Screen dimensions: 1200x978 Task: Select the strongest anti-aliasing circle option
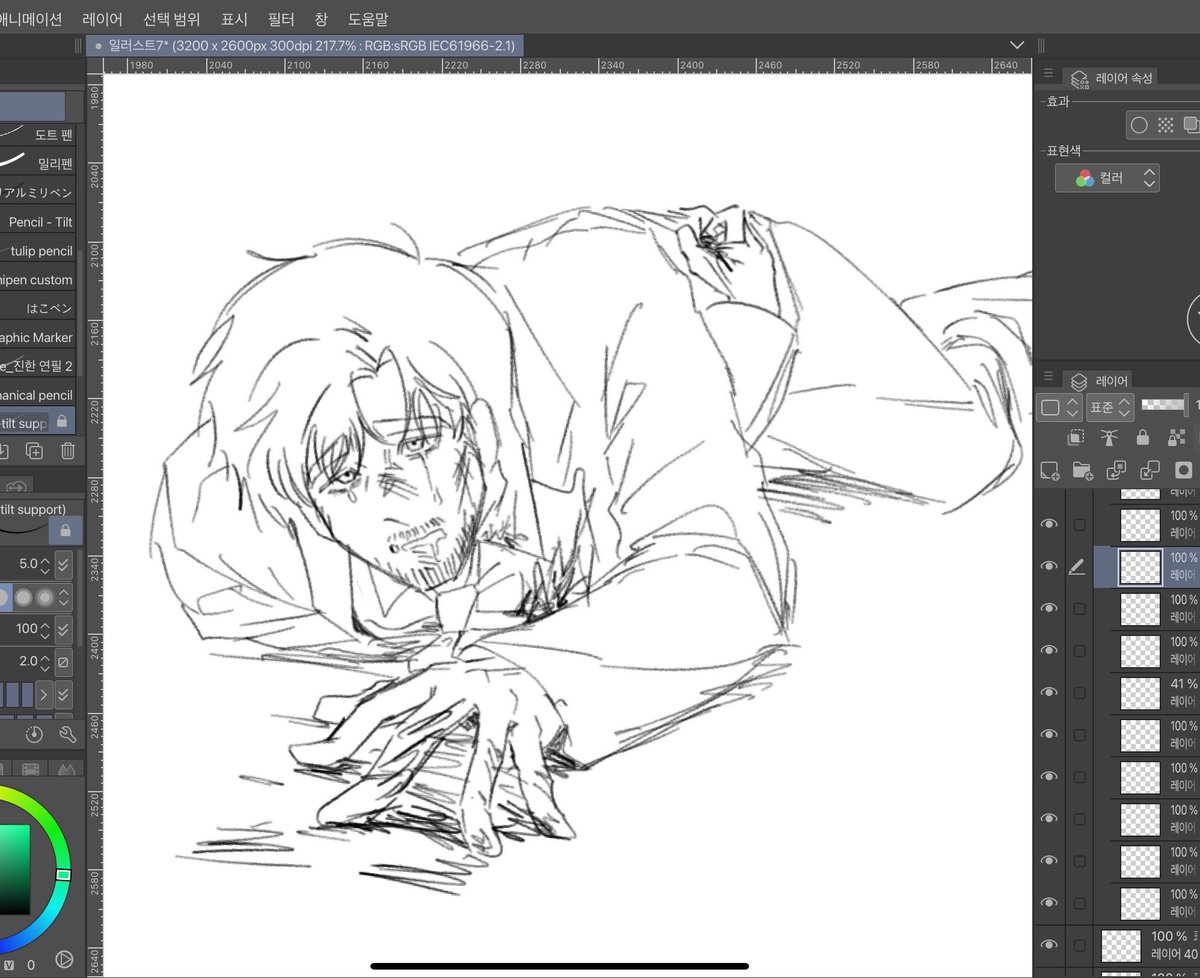pos(45,598)
